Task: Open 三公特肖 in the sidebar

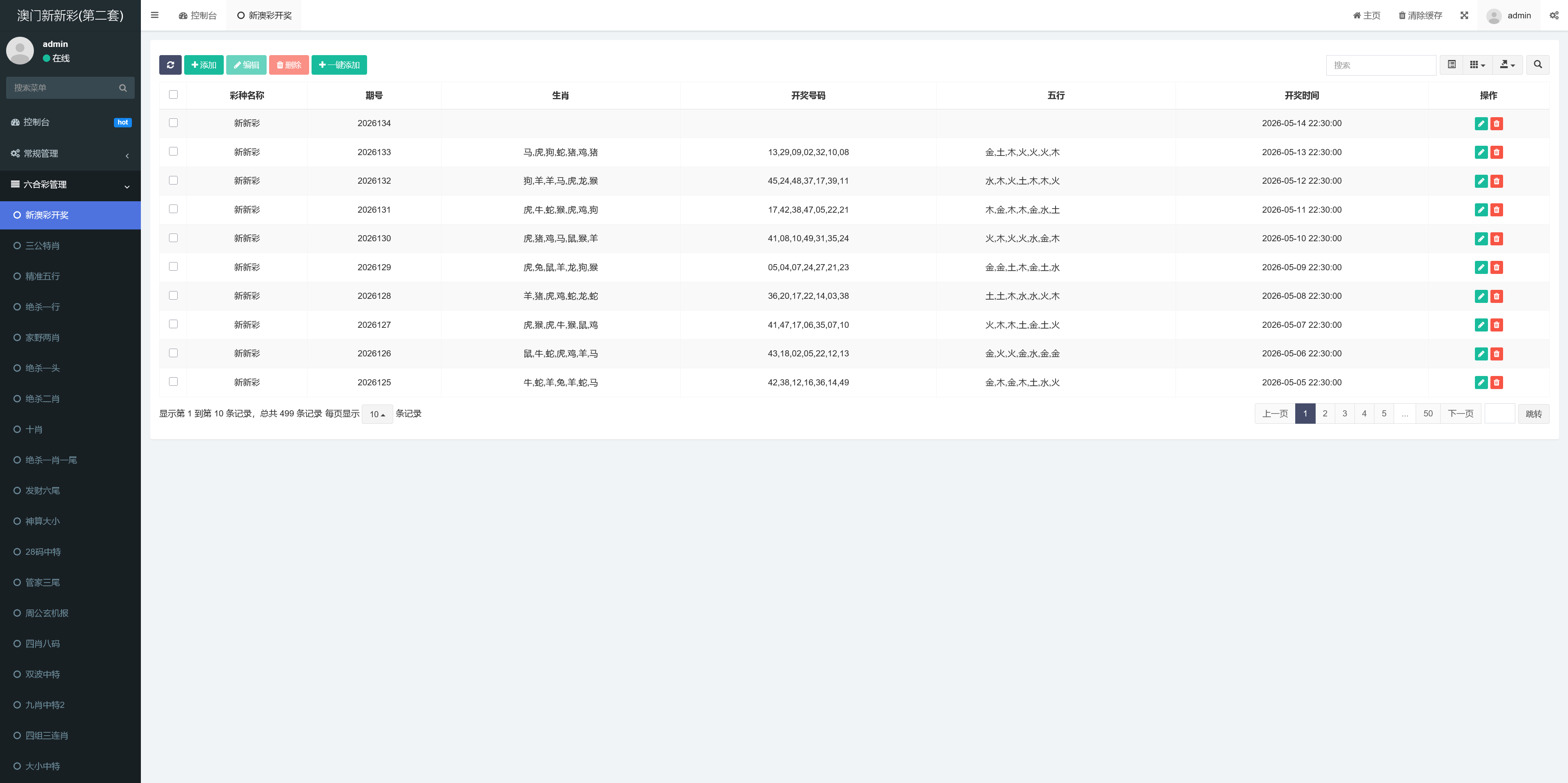Action: pos(70,246)
